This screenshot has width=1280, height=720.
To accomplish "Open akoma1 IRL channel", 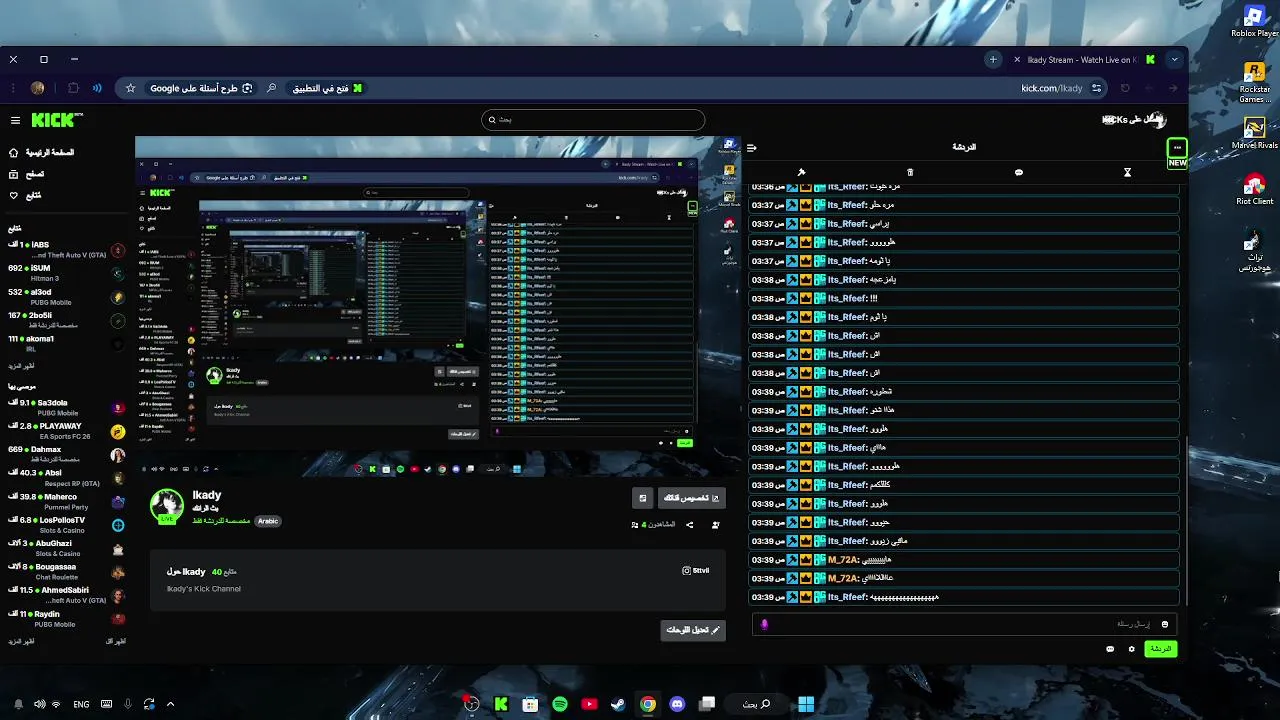I will pos(66,343).
